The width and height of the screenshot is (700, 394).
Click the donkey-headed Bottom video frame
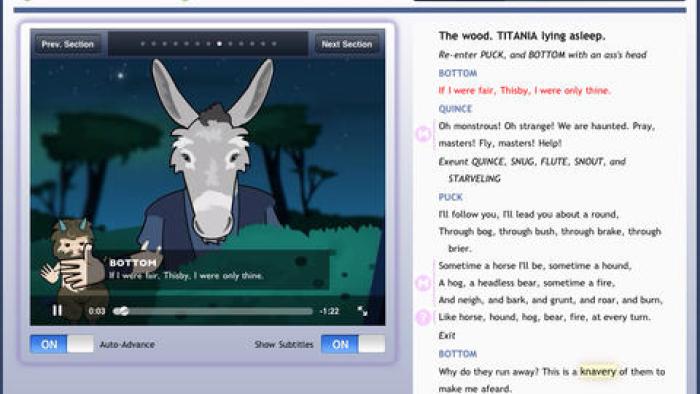tap(208, 177)
